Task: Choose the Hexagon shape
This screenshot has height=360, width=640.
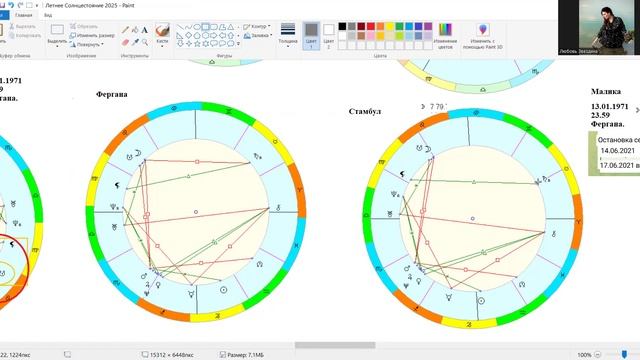Action: 205,36
